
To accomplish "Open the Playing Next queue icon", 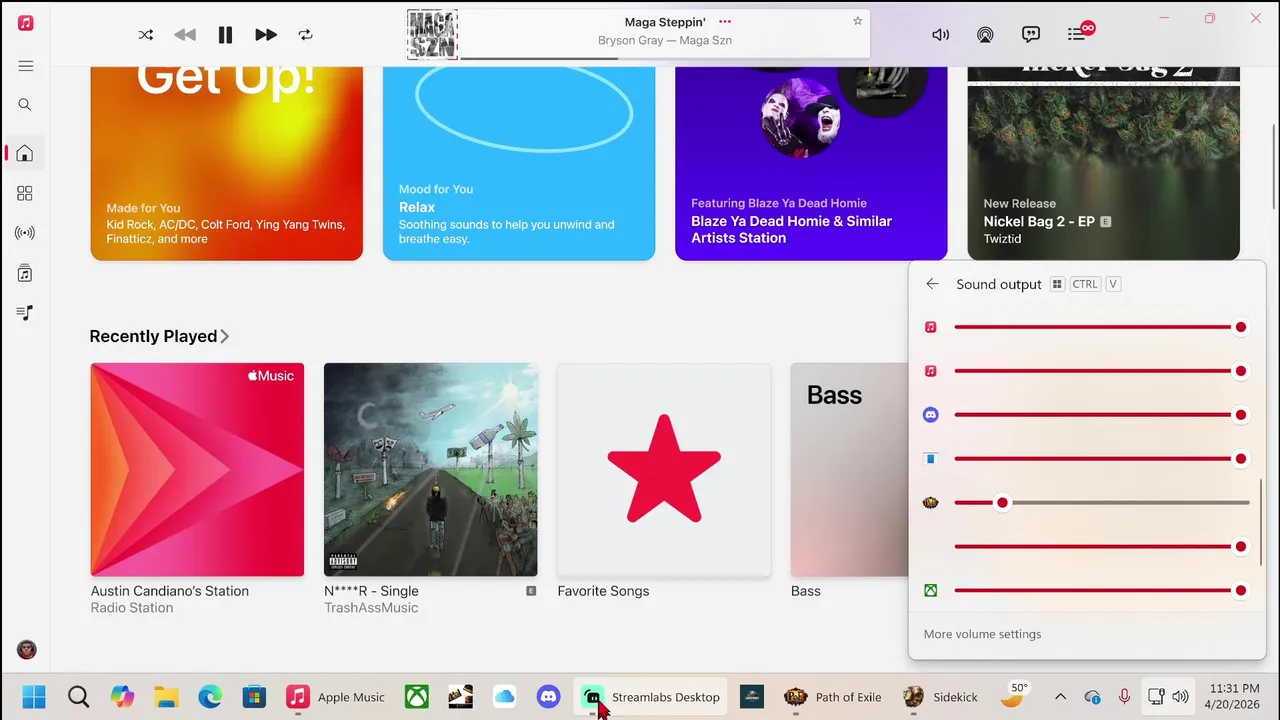I will tap(1077, 35).
